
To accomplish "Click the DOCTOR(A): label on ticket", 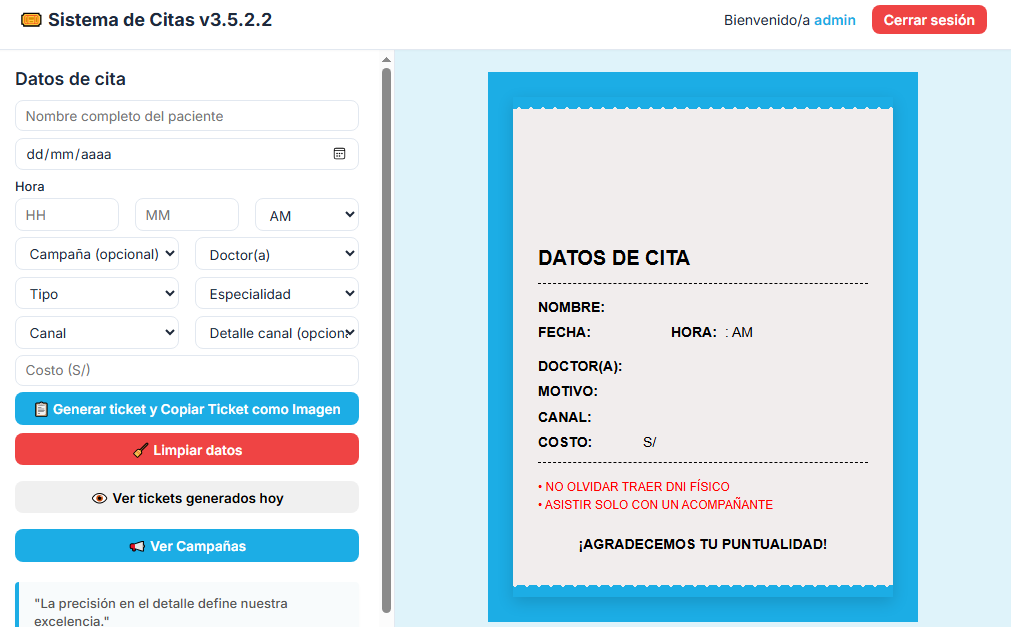I will click(580, 366).
